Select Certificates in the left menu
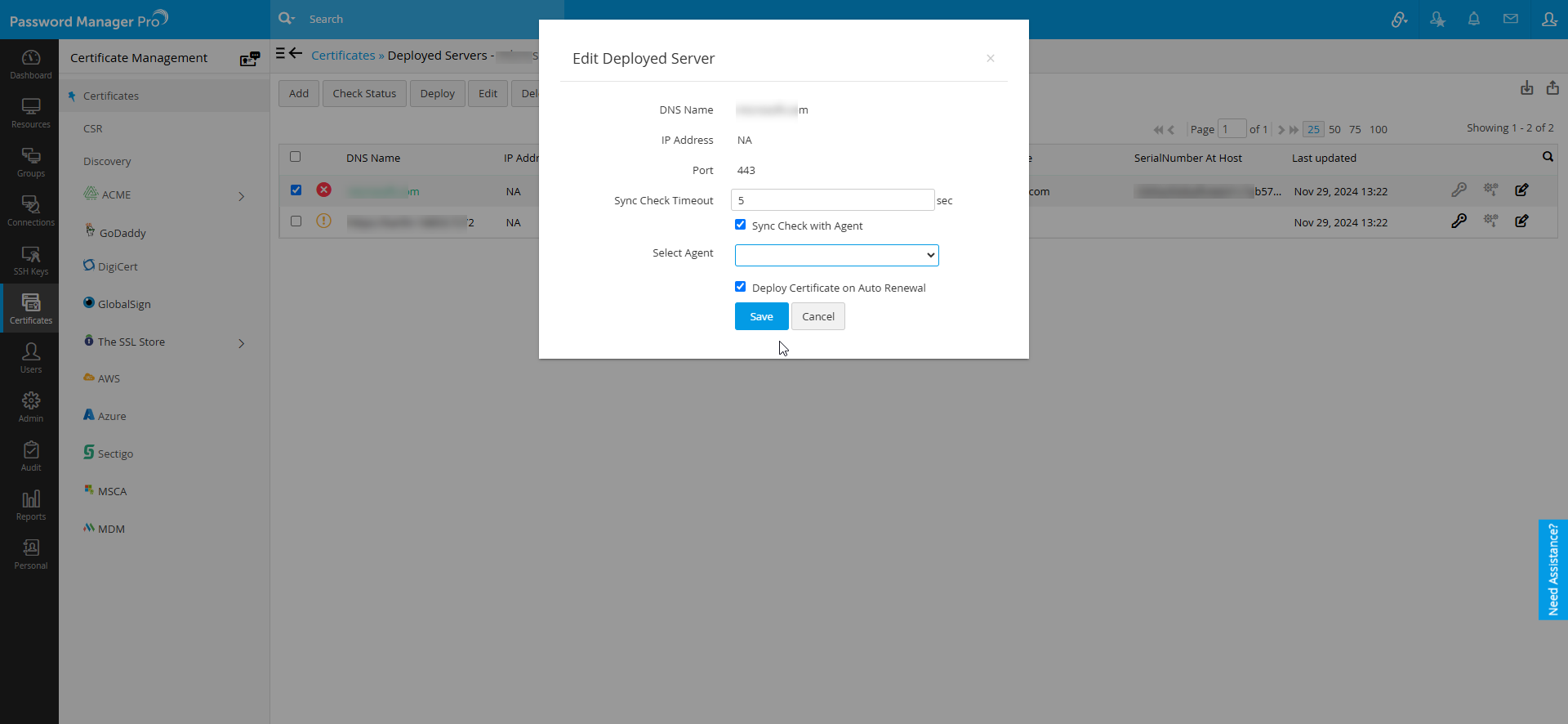The height and width of the screenshot is (724, 1568). [111, 96]
